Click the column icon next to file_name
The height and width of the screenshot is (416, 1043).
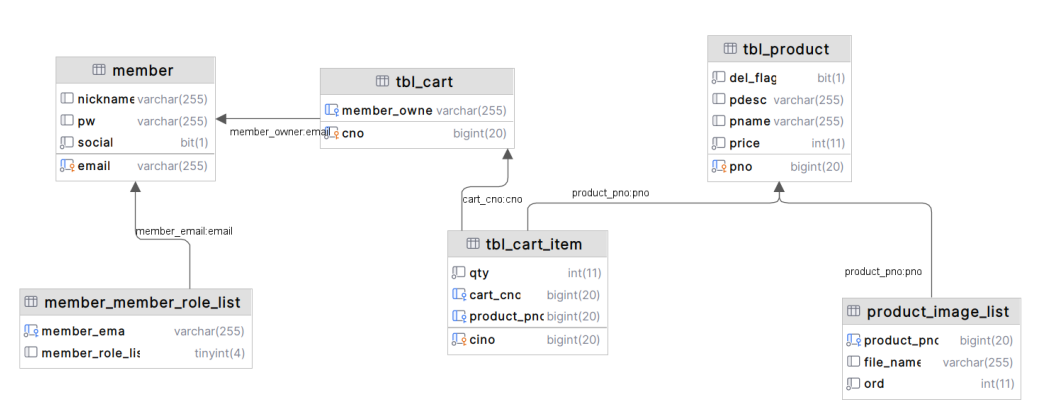click(853, 362)
